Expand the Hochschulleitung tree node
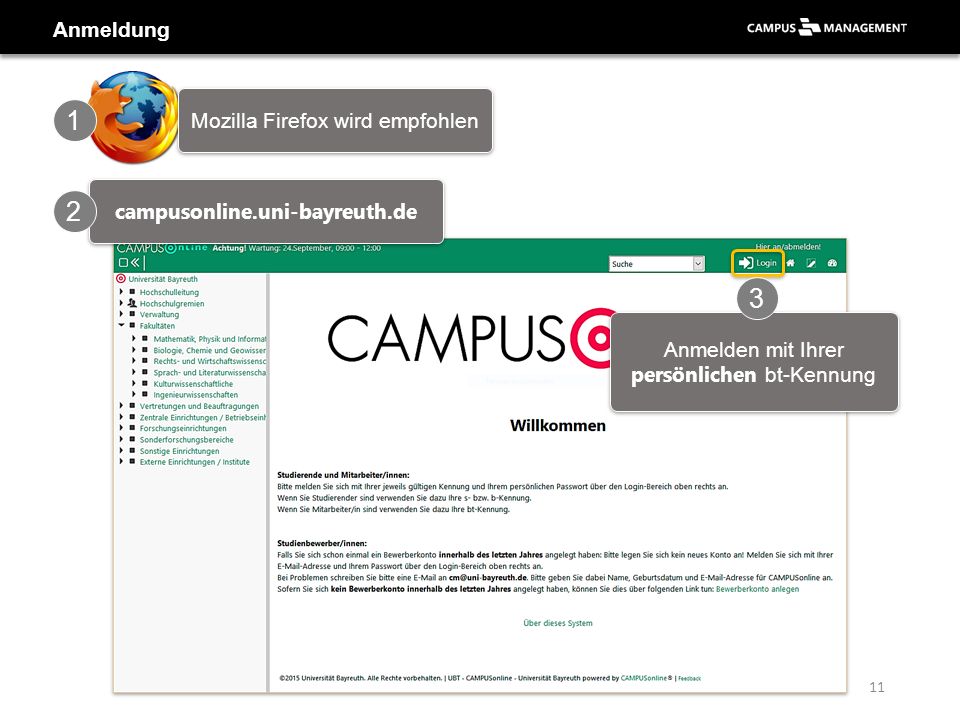This screenshot has width=960, height=720. (x=121, y=292)
